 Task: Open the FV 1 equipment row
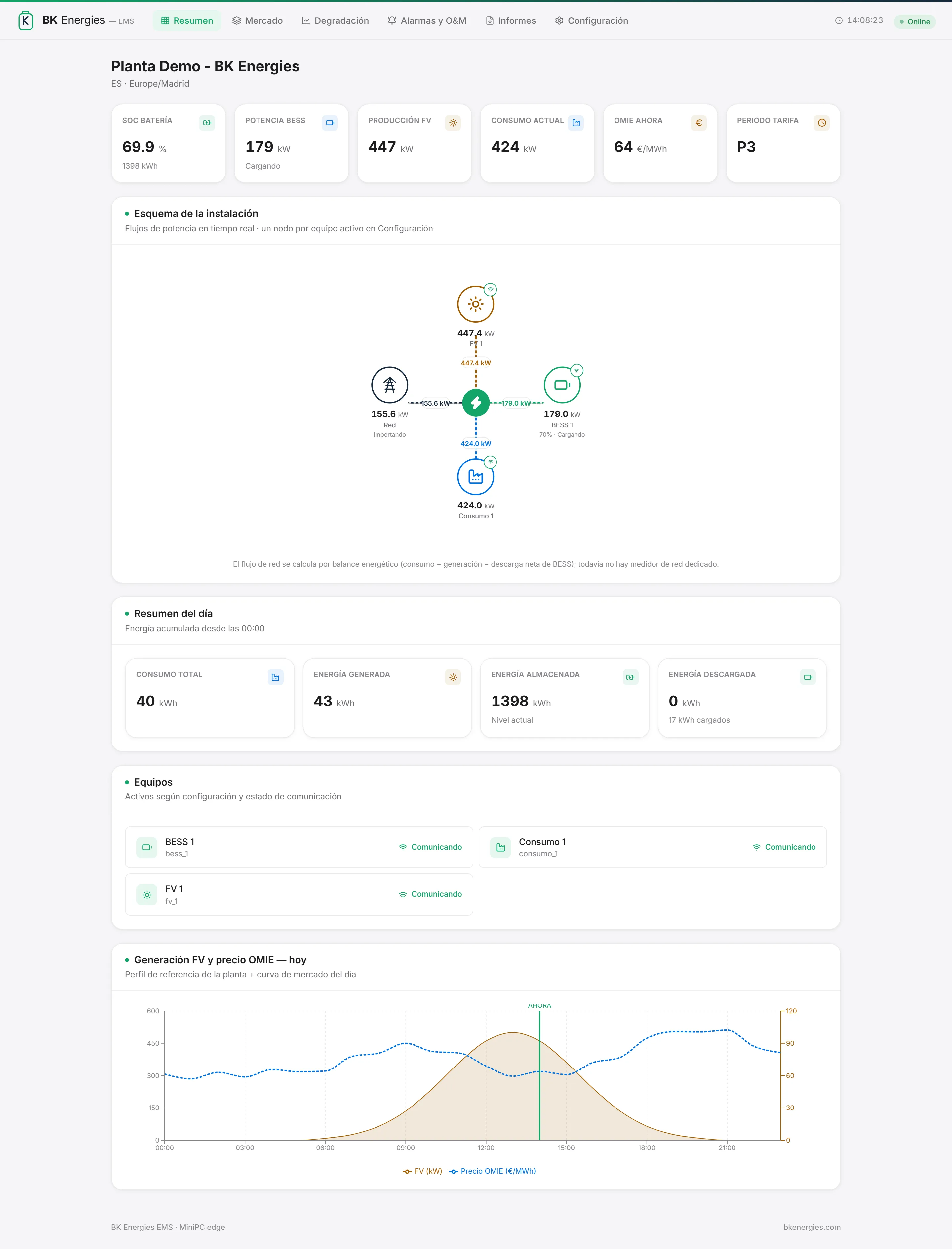(299, 895)
